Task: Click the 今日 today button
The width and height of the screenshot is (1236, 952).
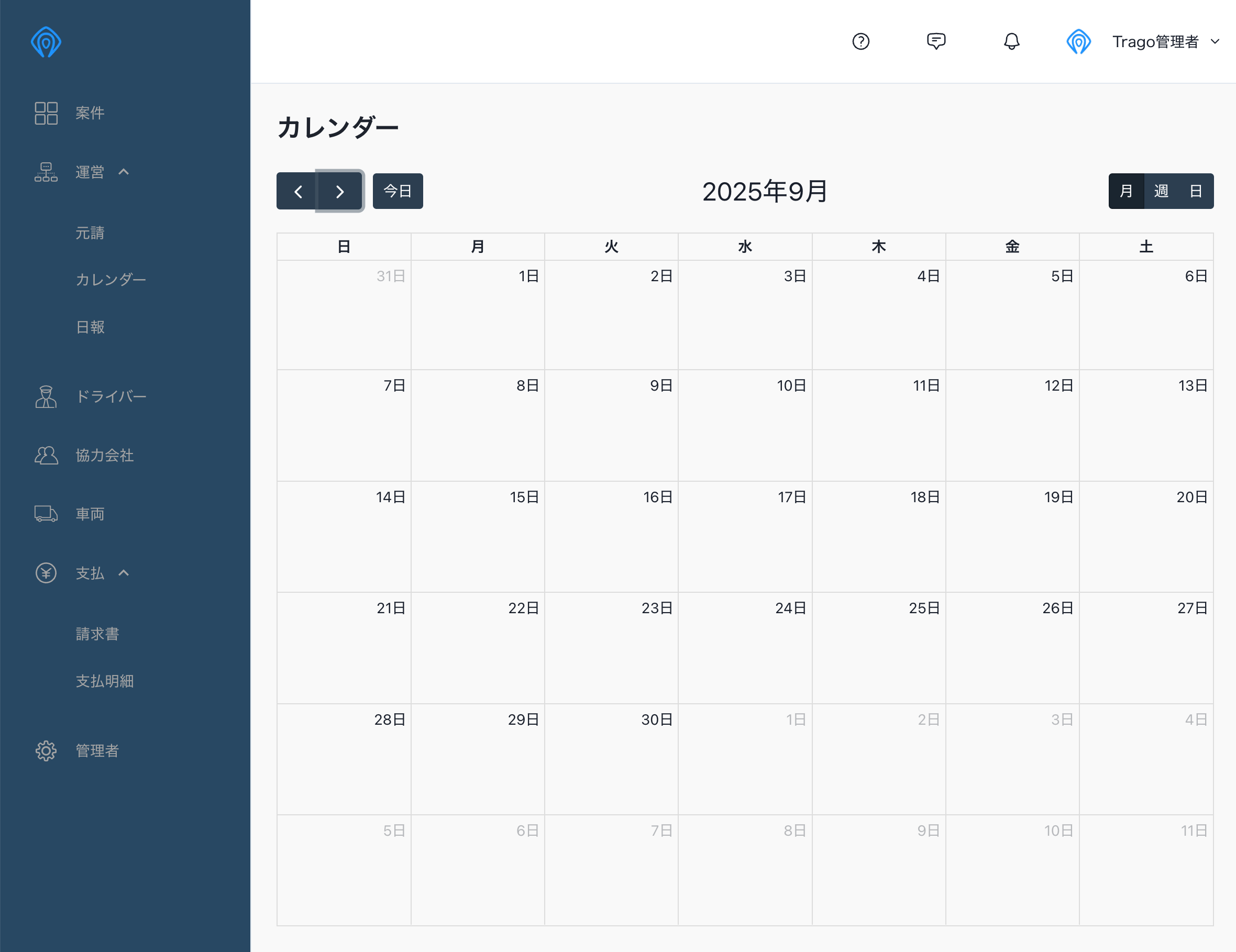Action: point(398,191)
